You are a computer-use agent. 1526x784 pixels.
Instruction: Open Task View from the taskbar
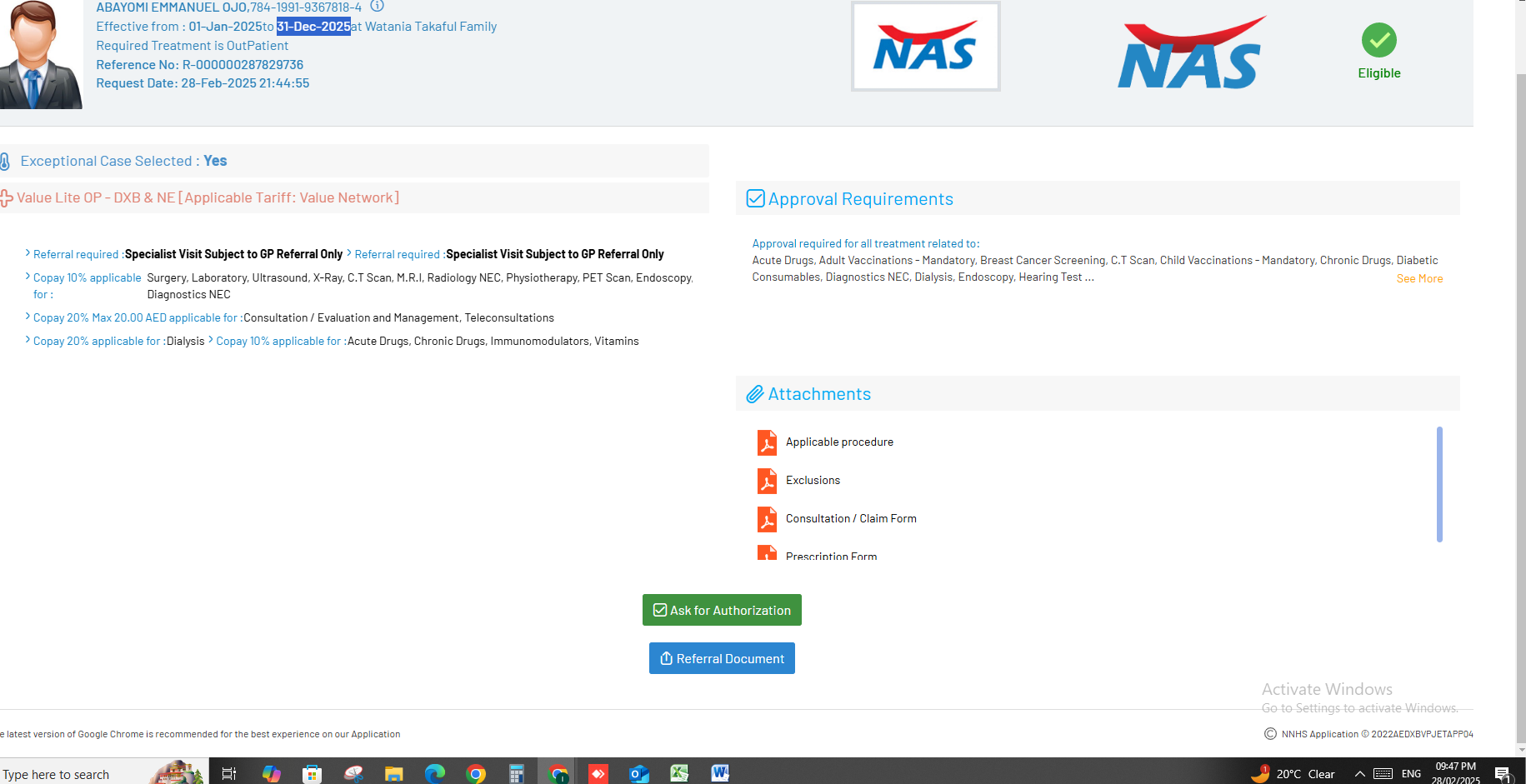click(229, 774)
